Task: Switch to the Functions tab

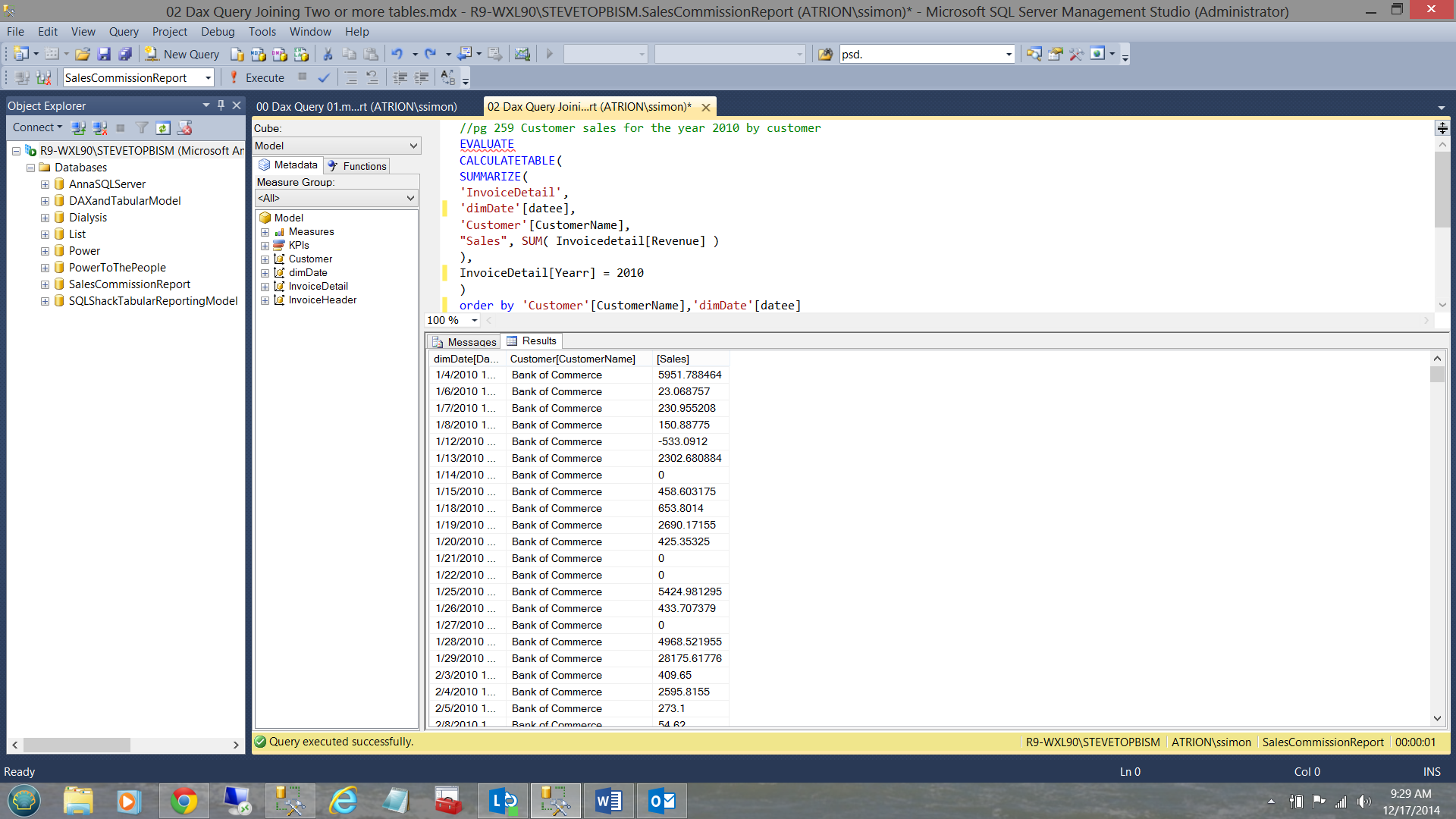Action: pos(357,165)
